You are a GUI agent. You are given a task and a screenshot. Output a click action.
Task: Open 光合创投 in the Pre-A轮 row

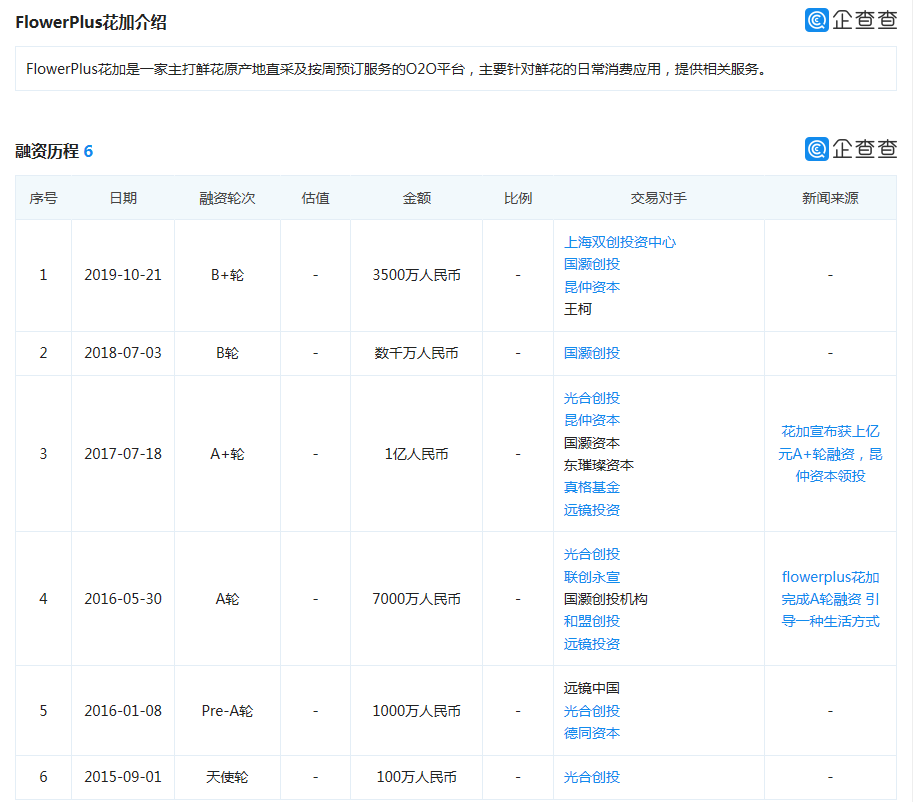[x=592, y=711]
